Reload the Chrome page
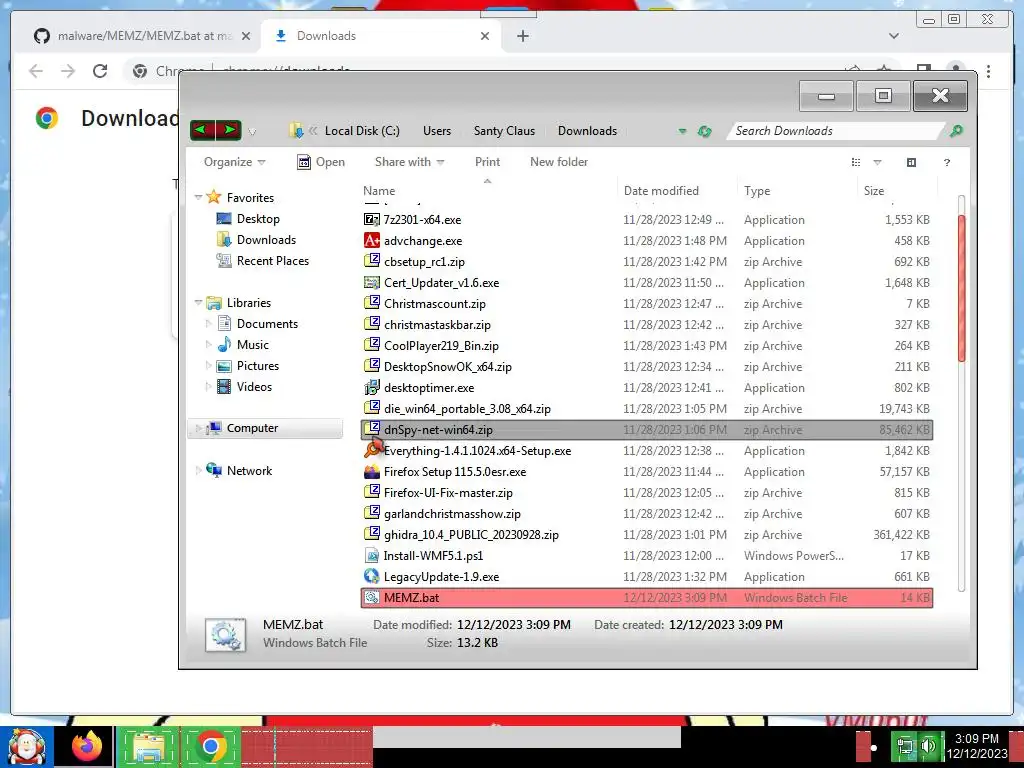 (x=100, y=71)
